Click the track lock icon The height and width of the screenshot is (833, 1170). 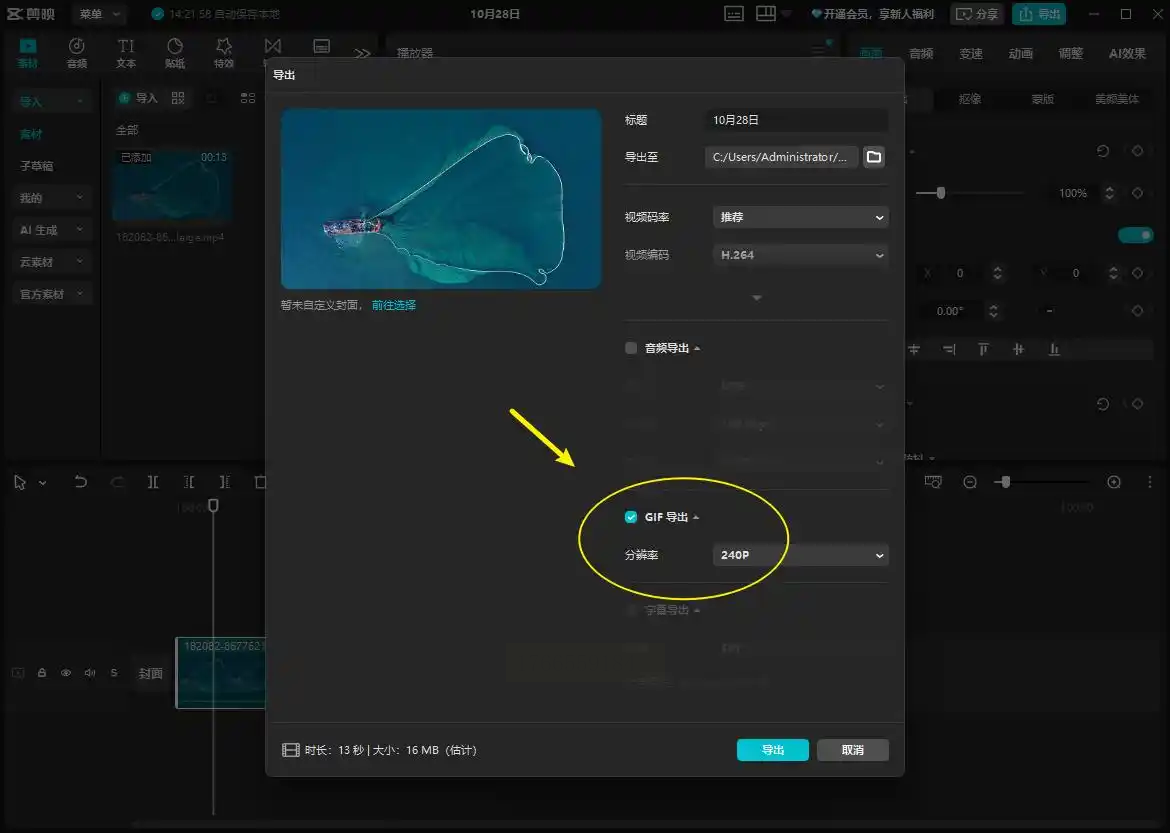point(42,673)
